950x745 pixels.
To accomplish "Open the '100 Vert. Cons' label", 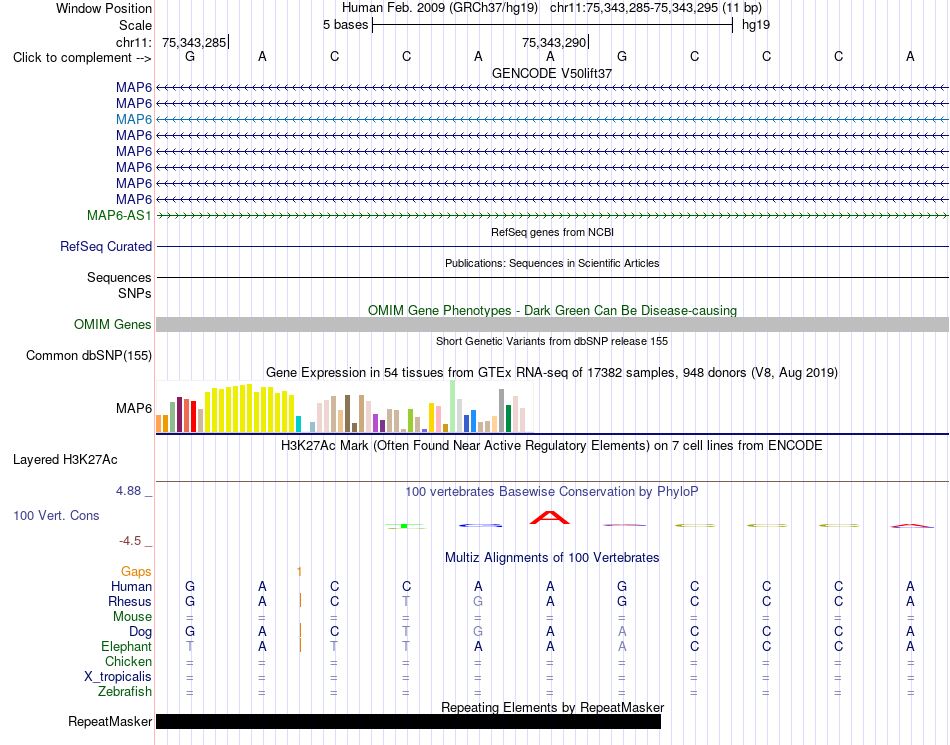I will click(x=56, y=515).
